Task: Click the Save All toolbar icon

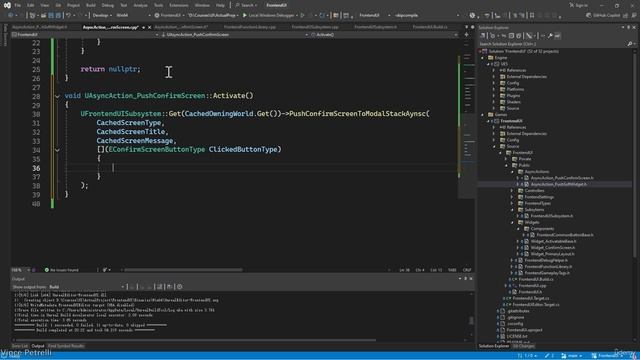Action: point(58,16)
